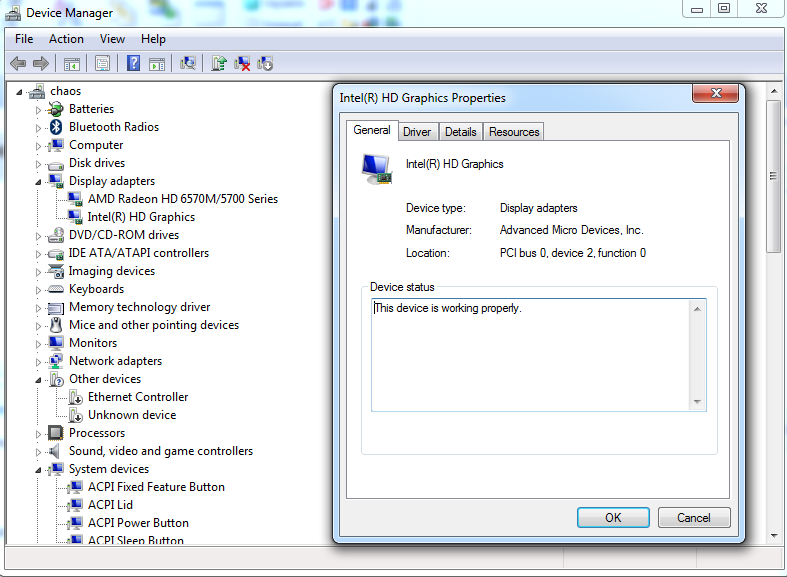The width and height of the screenshot is (787, 577).
Task: Select ACPI Fixed Feature Button
Action: coord(156,487)
